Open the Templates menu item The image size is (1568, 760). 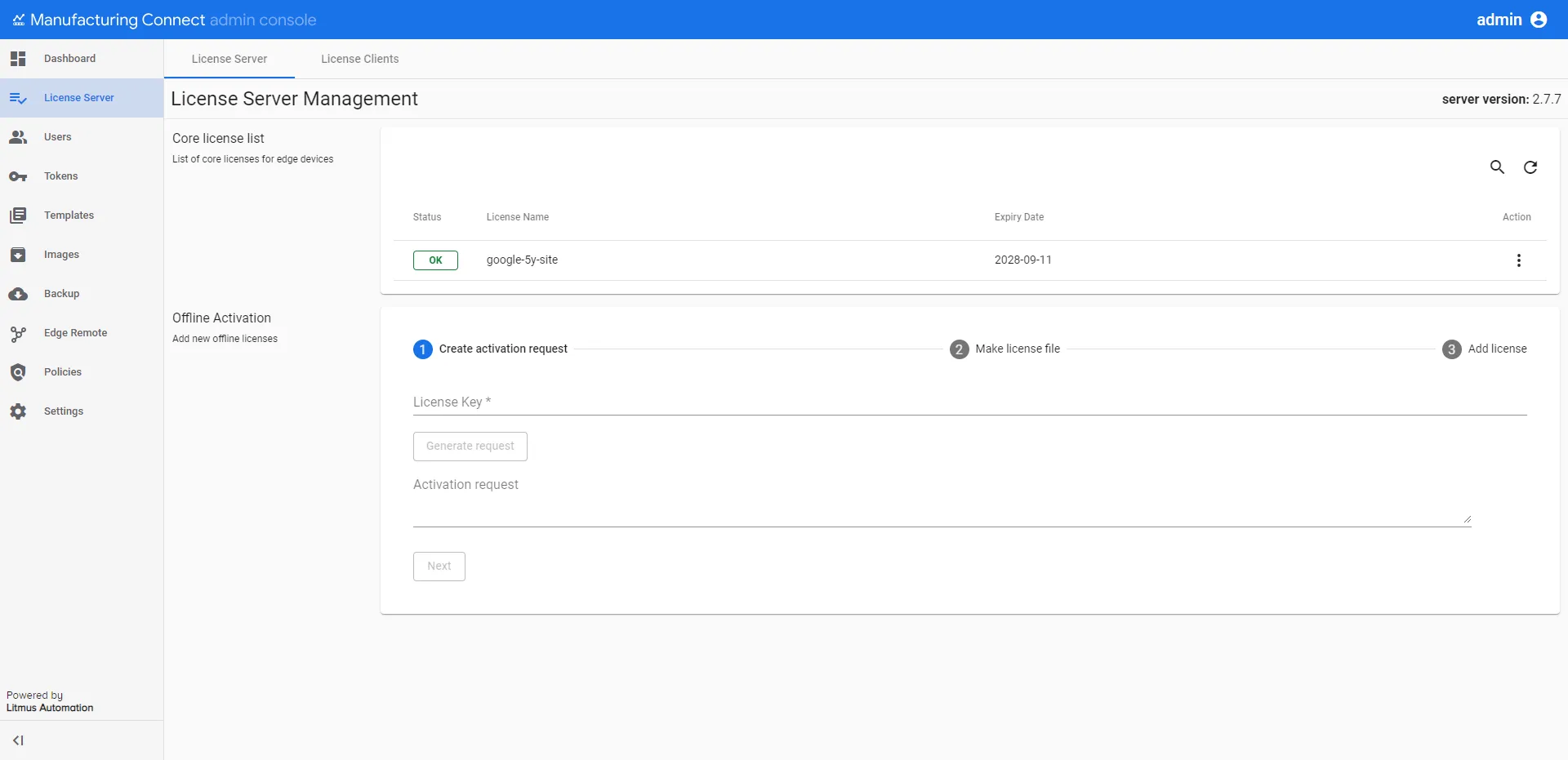coord(82,216)
